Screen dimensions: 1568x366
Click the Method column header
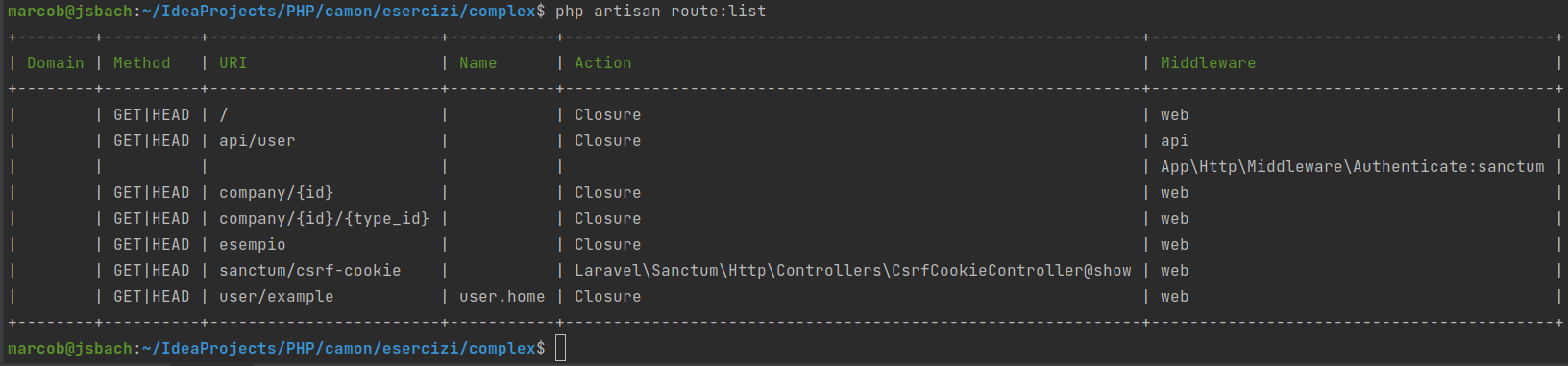coord(142,62)
